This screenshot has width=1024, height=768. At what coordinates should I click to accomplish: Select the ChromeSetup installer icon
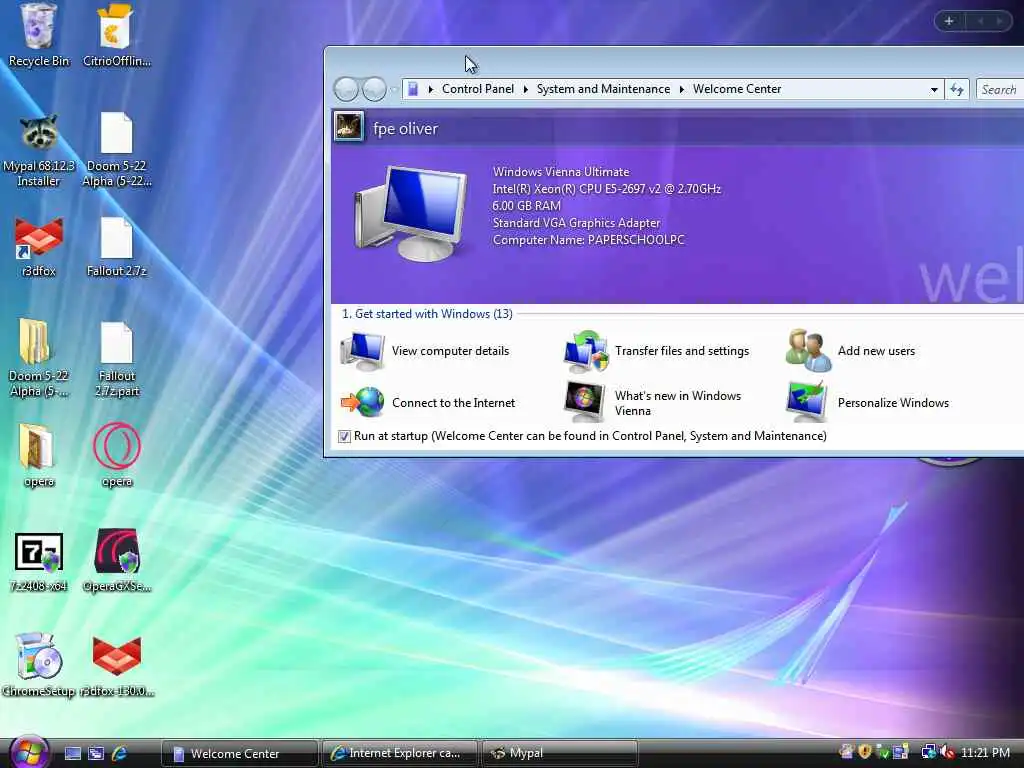click(39, 656)
